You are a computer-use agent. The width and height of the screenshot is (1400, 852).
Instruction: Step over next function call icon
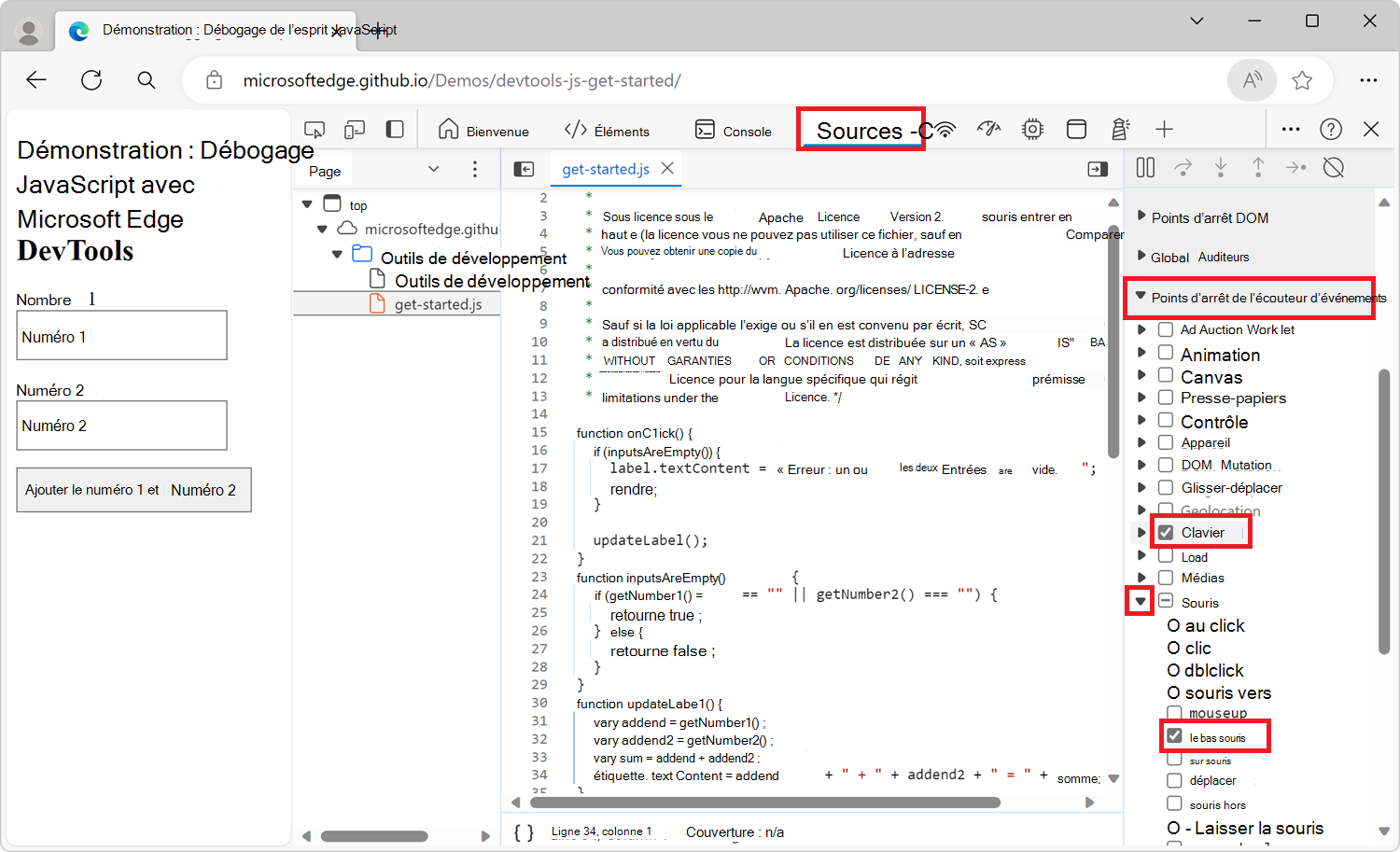1183,167
